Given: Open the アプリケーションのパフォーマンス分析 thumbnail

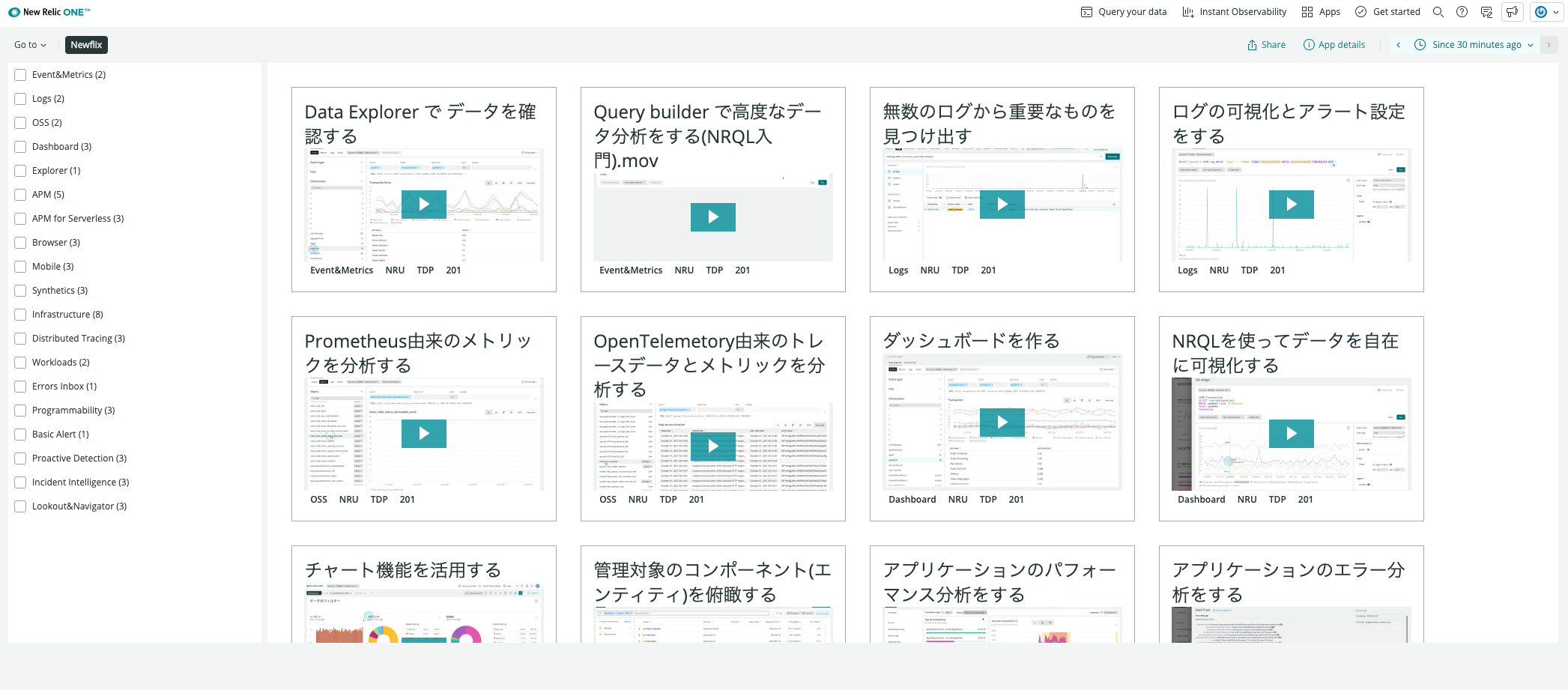Looking at the screenshot, I should [x=1002, y=626].
